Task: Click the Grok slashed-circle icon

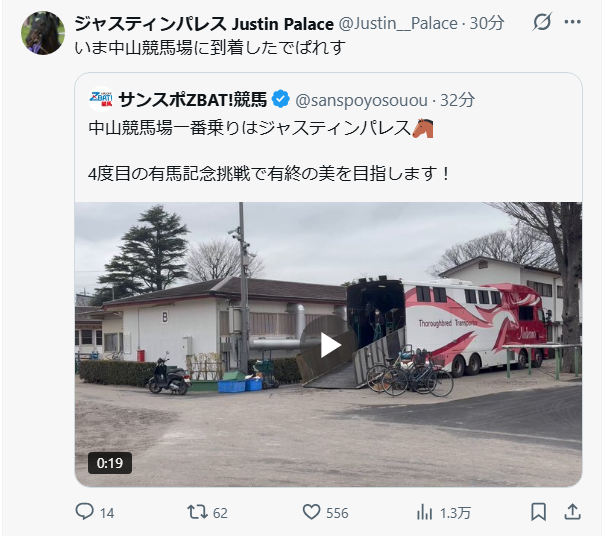Action: pos(542,22)
